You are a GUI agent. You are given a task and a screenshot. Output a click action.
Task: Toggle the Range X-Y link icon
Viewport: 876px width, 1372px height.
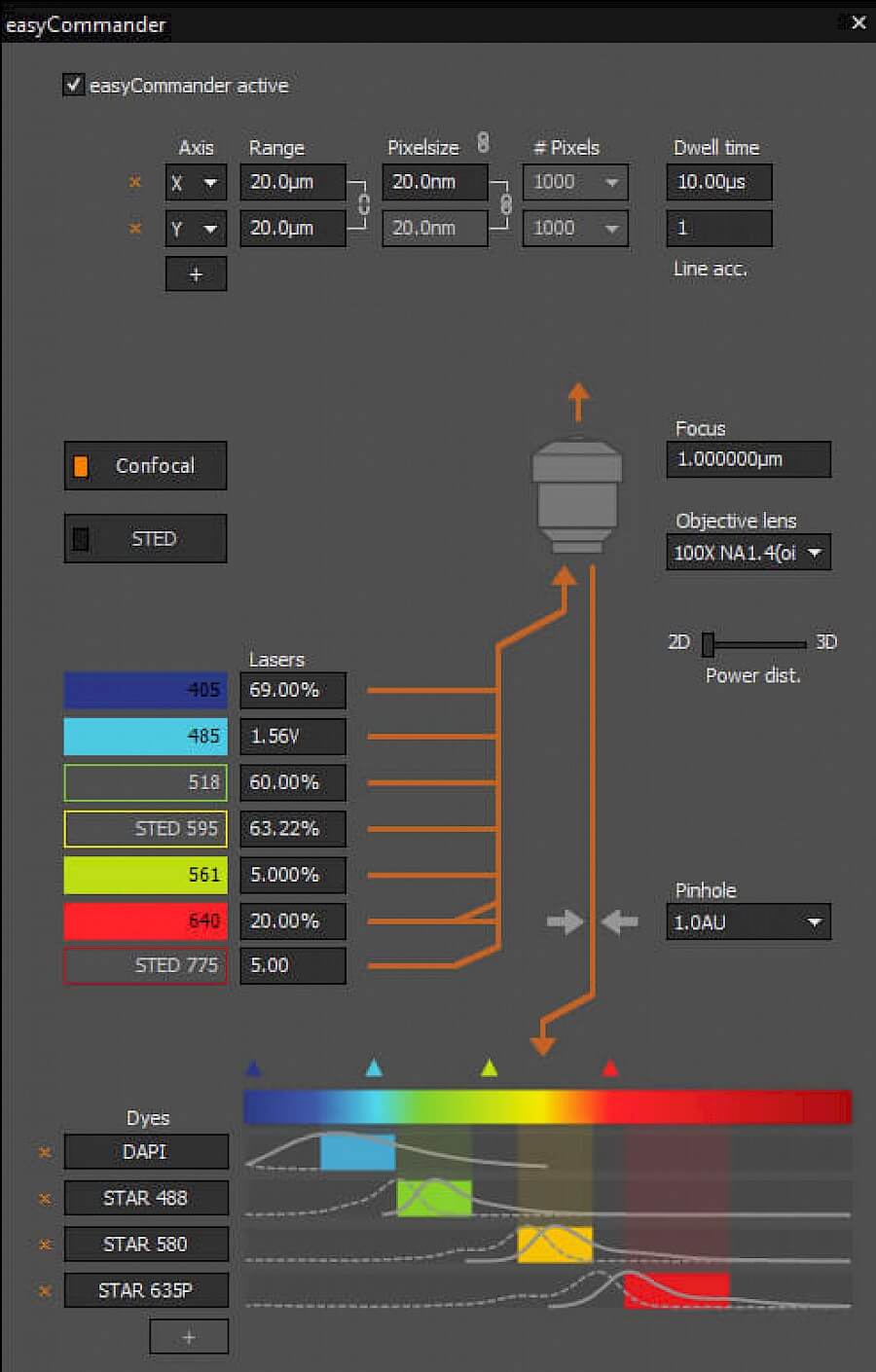point(364,204)
